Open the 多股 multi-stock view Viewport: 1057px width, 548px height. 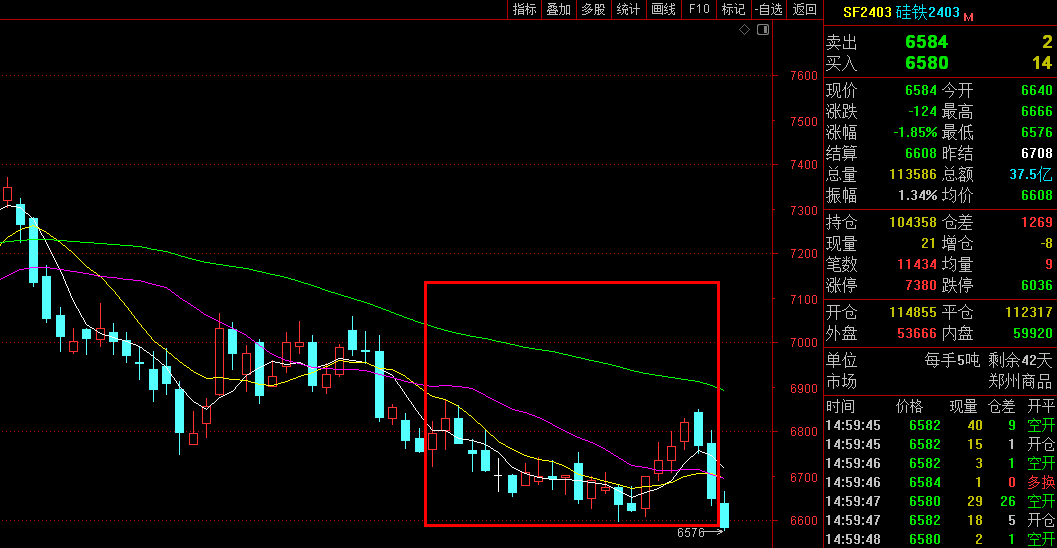pyautogui.click(x=593, y=9)
